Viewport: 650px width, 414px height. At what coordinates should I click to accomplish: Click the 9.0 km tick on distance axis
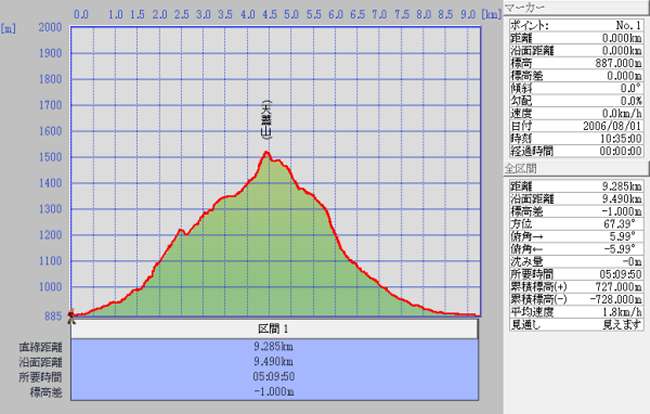pyautogui.click(x=469, y=15)
